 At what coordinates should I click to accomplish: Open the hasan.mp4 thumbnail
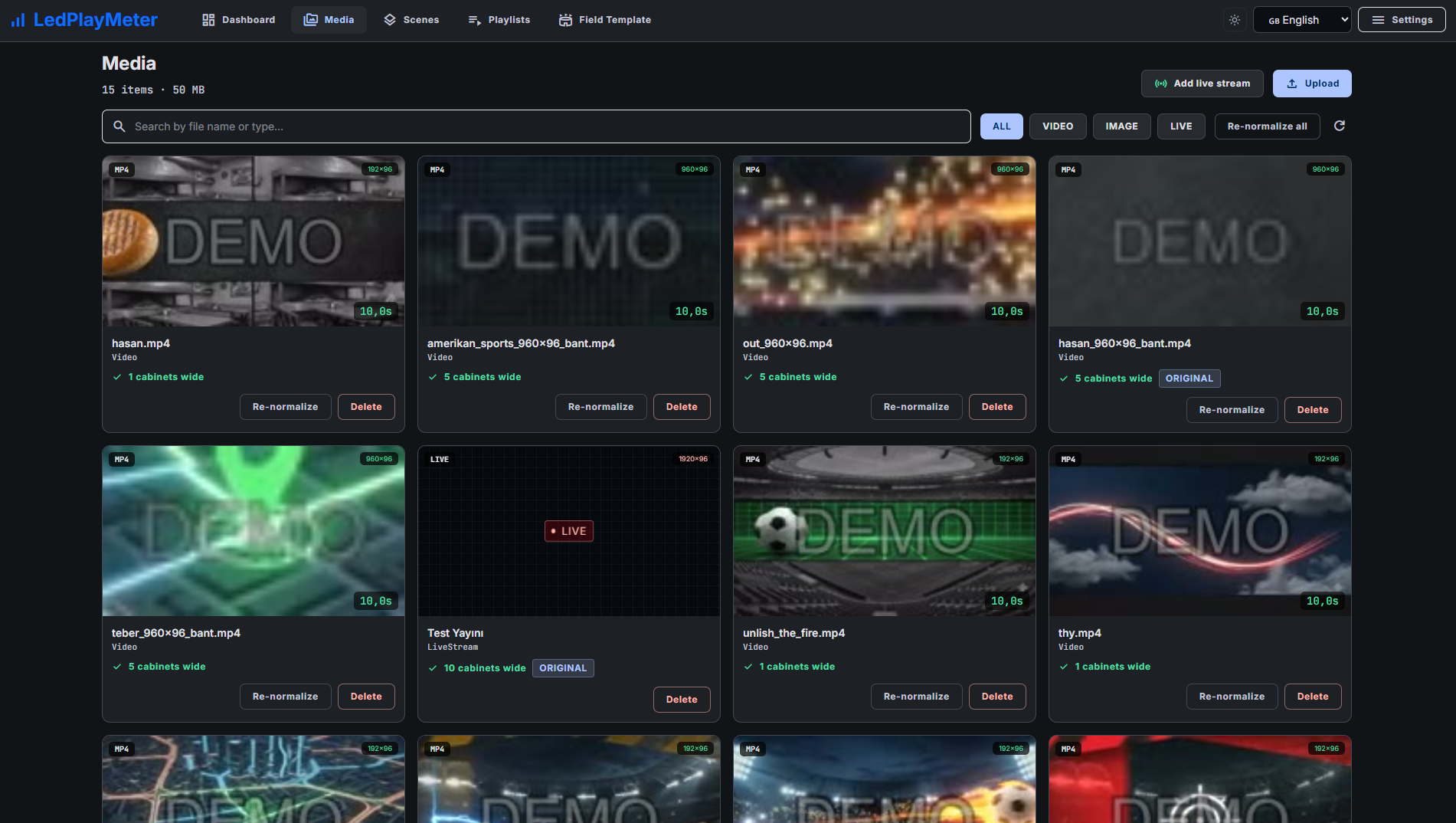tap(254, 241)
